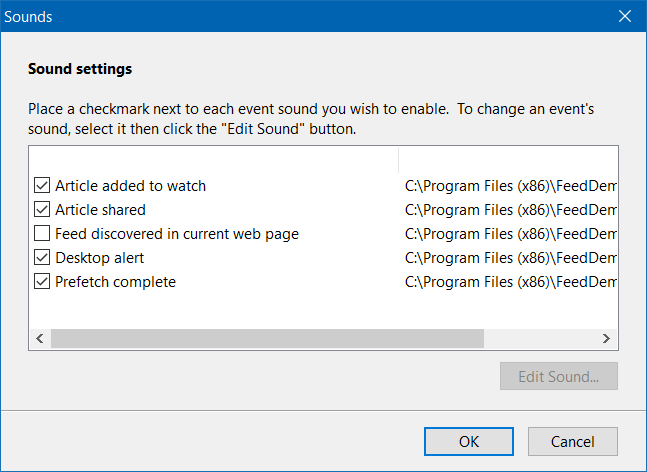Click the sound file path for Feed discovered row
This screenshot has height=472, width=647.
pyautogui.click(x=511, y=234)
